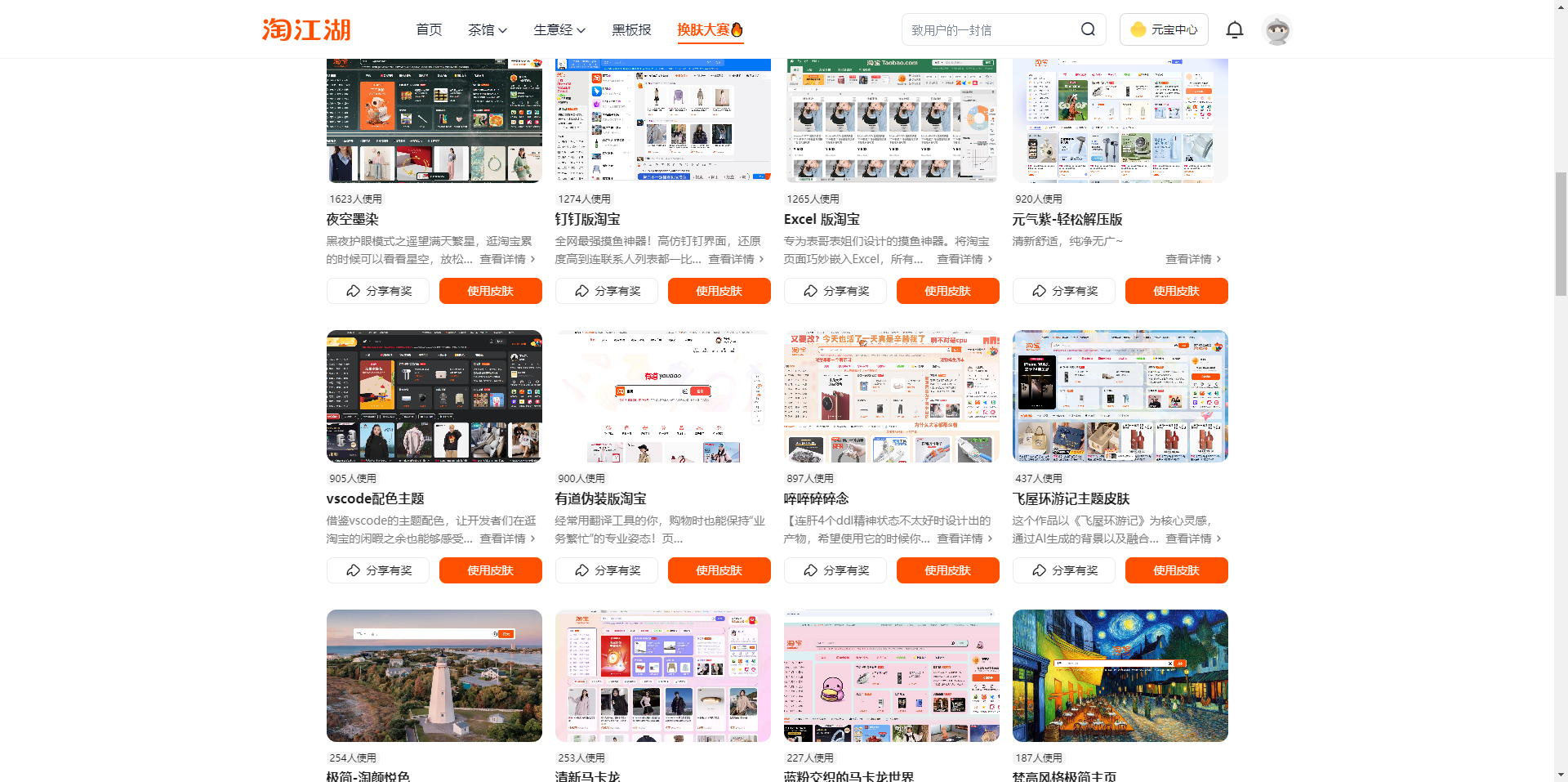Click the flame icon beside 换肤大赛
1568x782 pixels.
coord(737,29)
